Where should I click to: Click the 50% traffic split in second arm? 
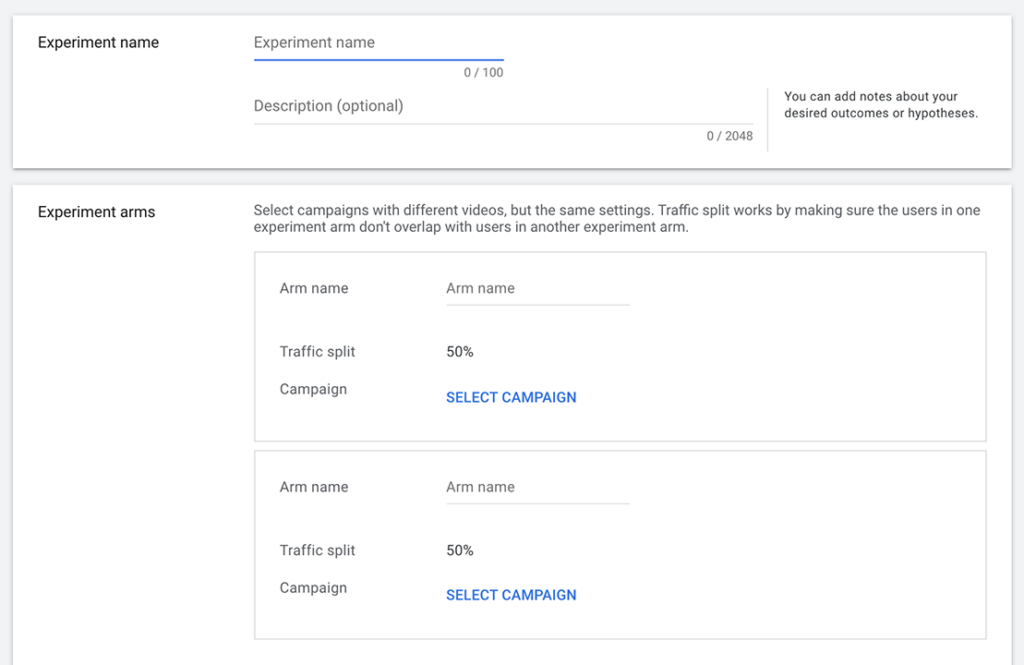point(456,550)
